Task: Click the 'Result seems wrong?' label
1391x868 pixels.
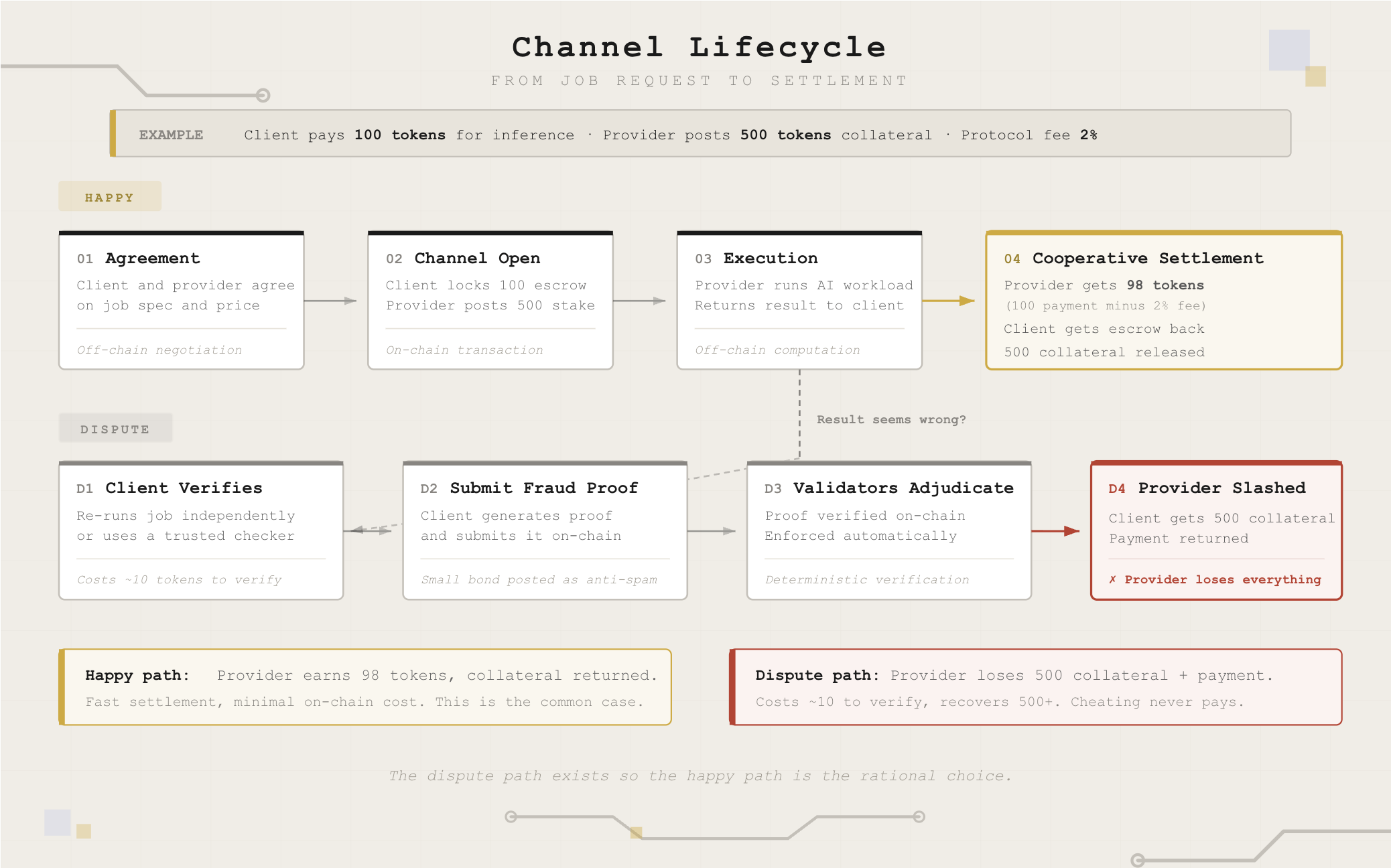Action: [890, 419]
